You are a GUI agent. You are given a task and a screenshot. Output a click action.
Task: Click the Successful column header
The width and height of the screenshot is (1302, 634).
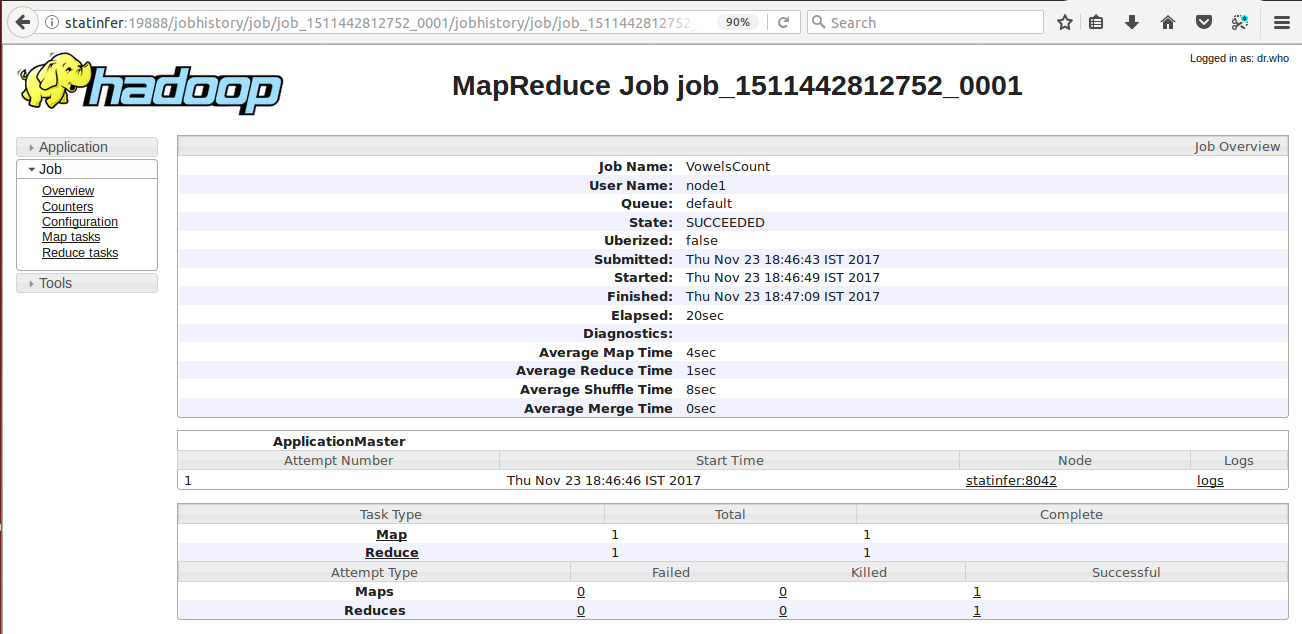point(1126,573)
